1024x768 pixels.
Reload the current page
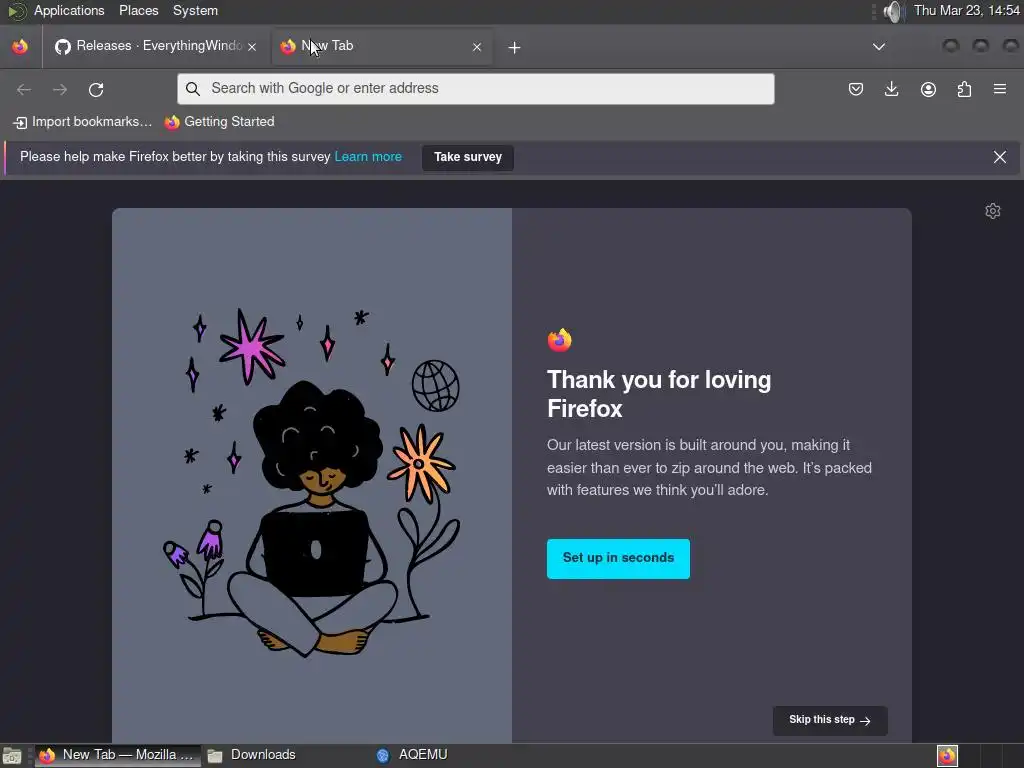[x=96, y=89]
